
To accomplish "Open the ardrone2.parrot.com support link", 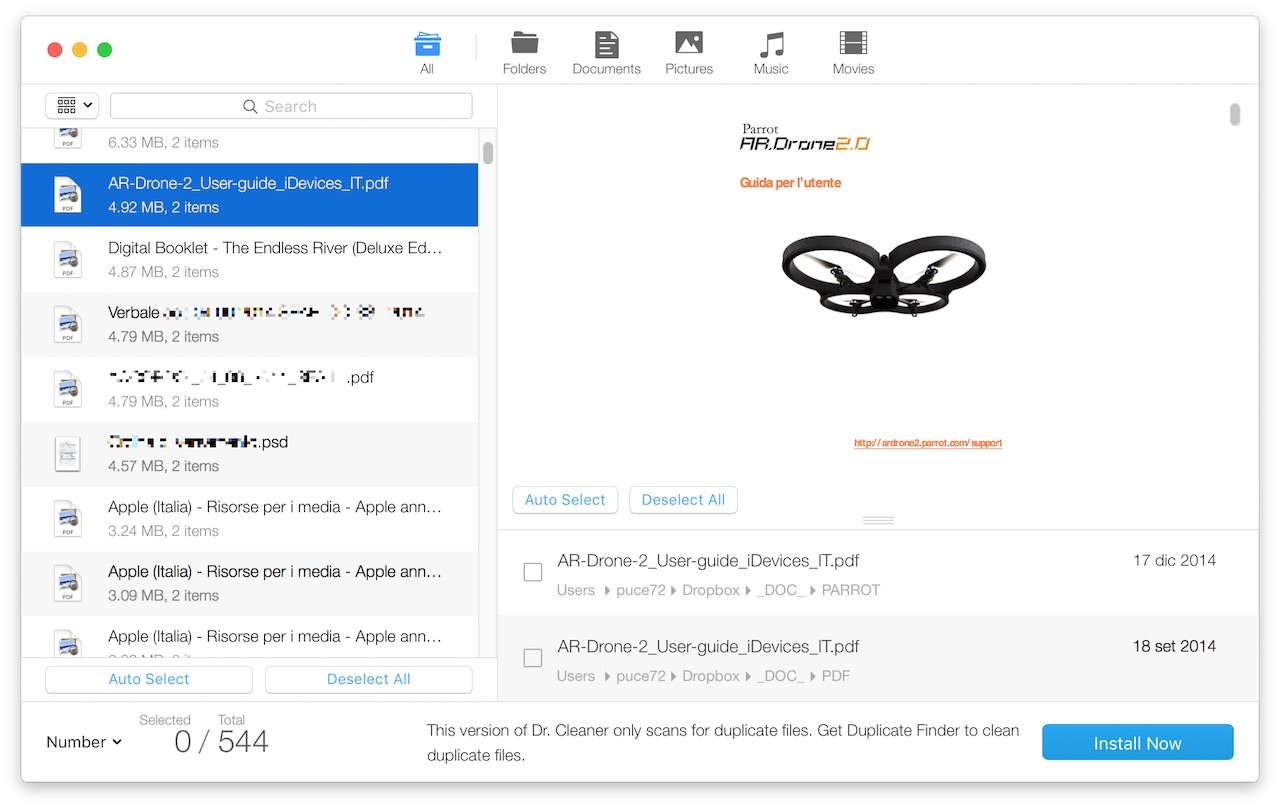I will pyautogui.click(x=928, y=443).
